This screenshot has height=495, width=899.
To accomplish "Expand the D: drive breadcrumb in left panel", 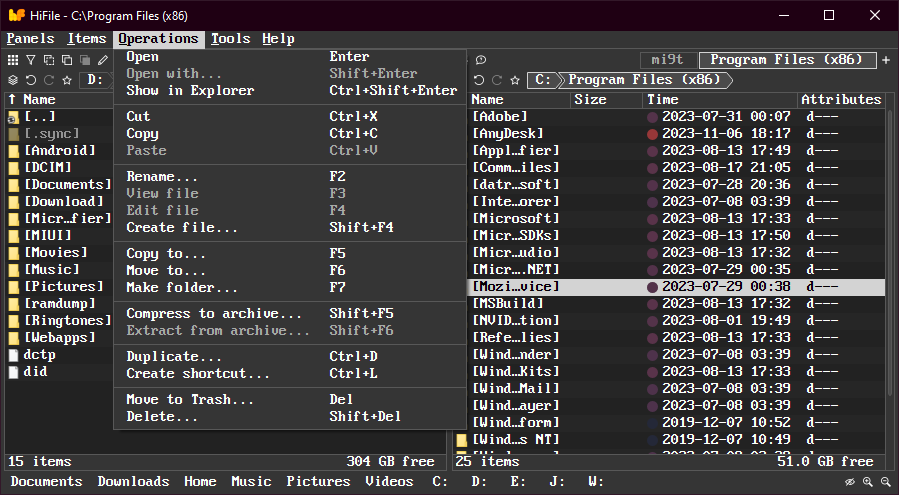I will coord(95,80).
